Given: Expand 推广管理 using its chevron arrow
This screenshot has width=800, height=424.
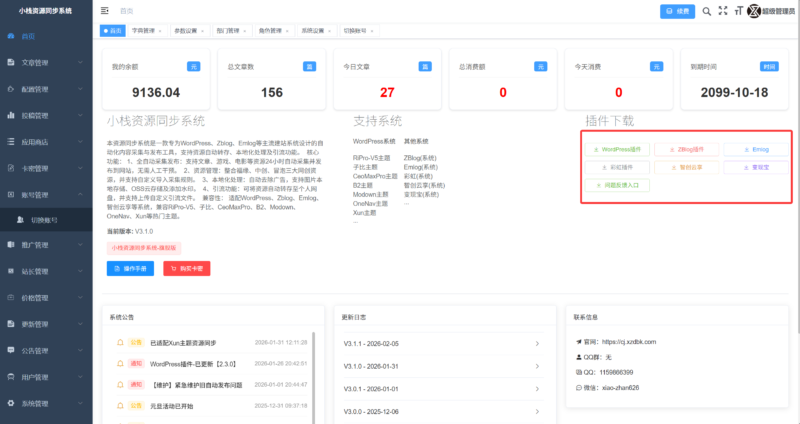Looking at the screenshot, I should pos(80,245).
